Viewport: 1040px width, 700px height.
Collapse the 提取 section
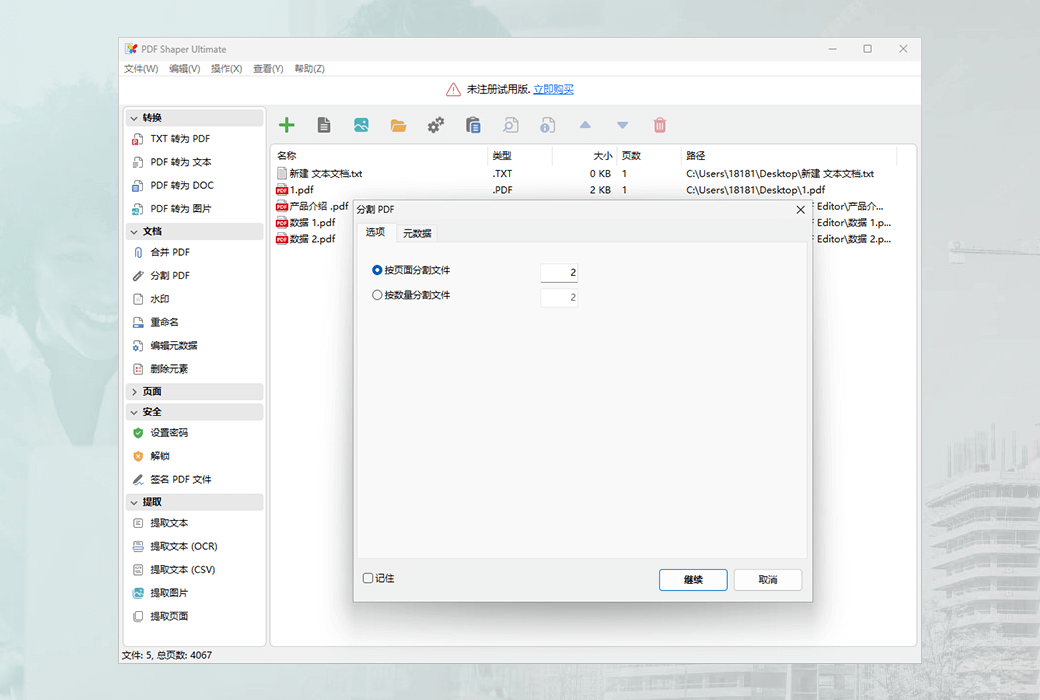point(147,501)
